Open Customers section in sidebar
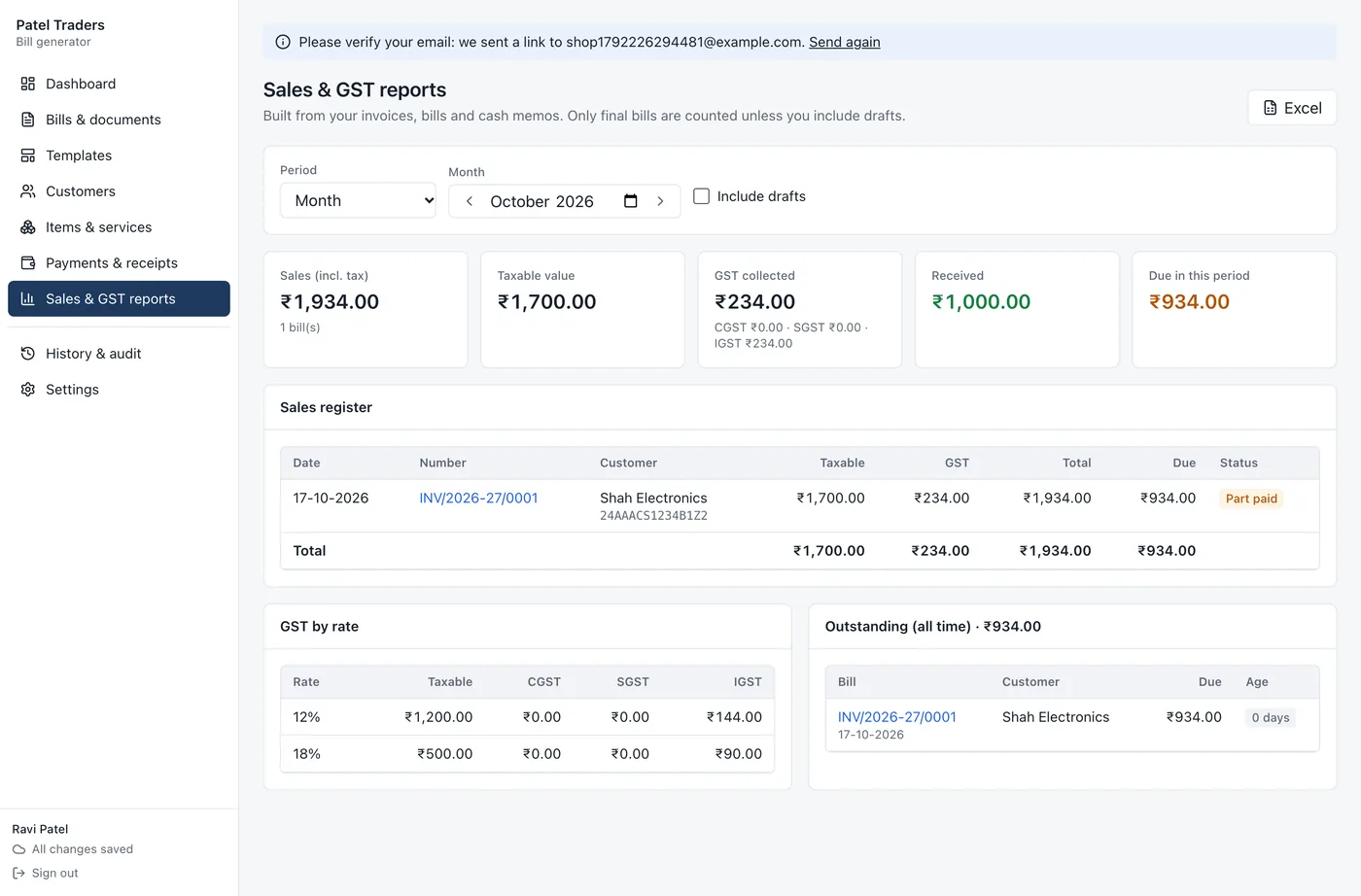Screen dimensions: 1361x896 pos(119,191)
